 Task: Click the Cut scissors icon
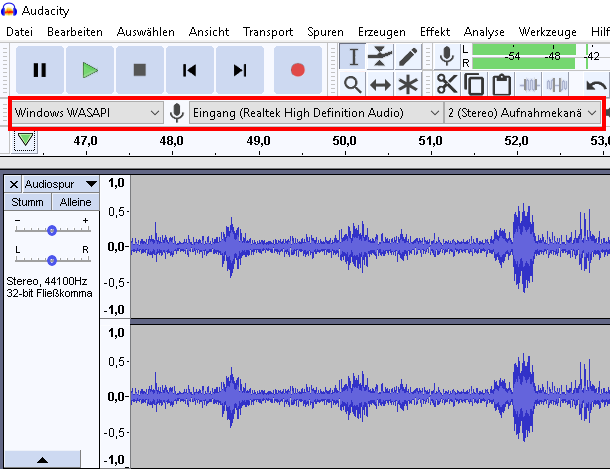pyautogui.click(x=447, y=84)
